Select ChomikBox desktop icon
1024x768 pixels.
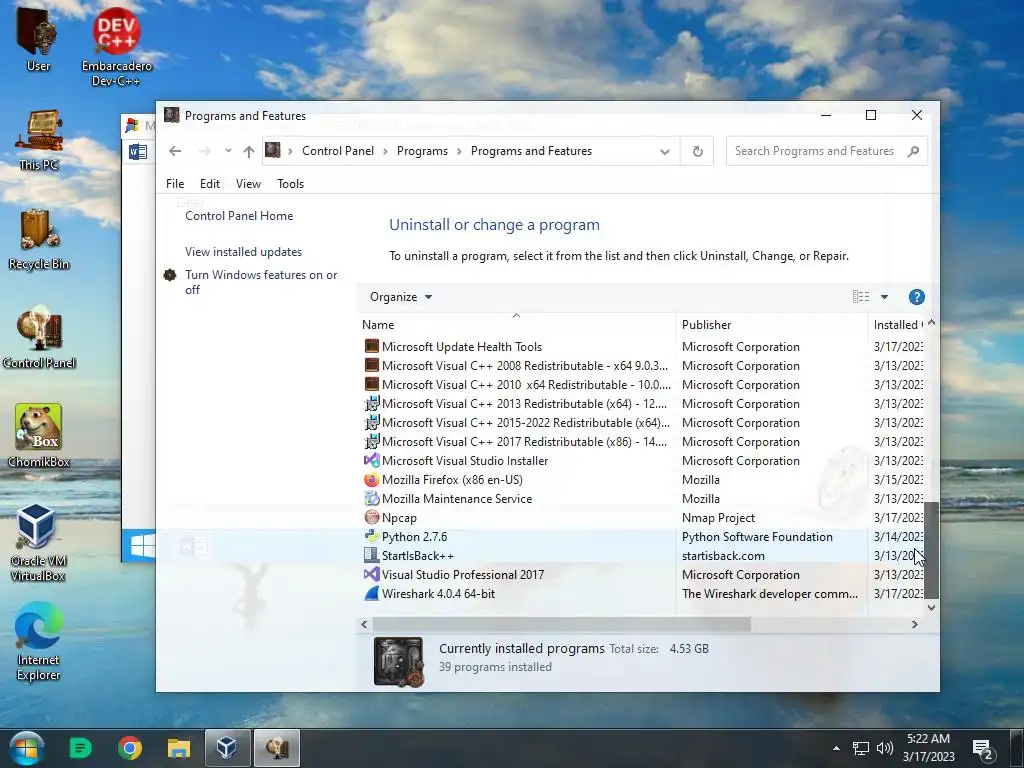tap(39, 435)
